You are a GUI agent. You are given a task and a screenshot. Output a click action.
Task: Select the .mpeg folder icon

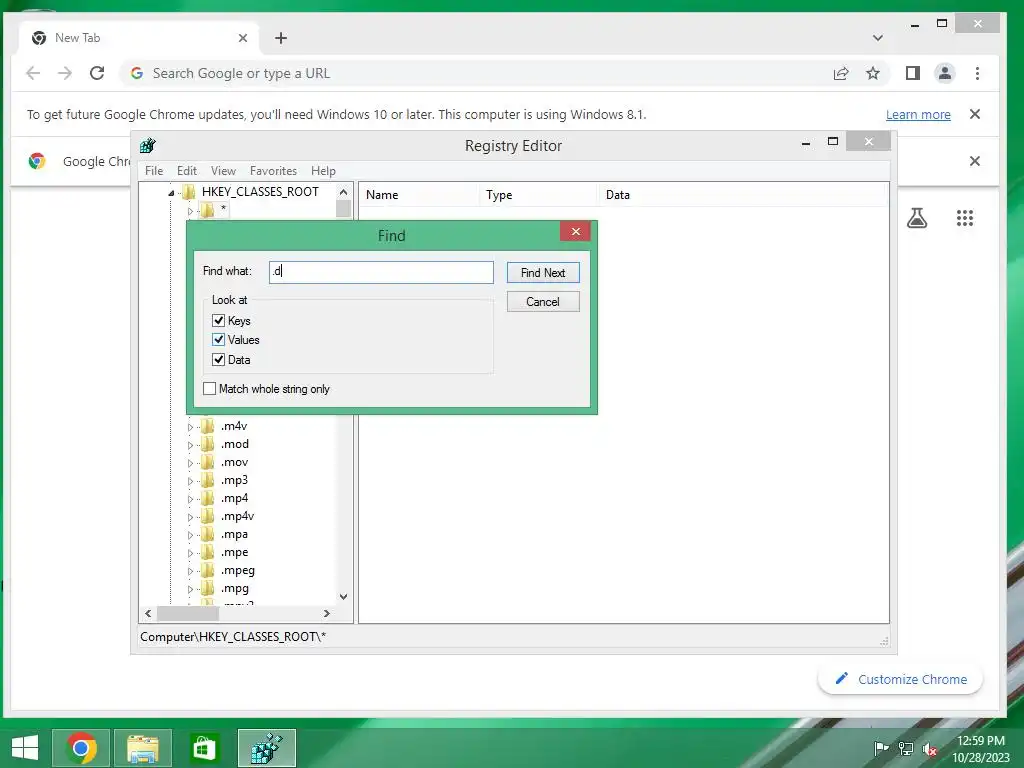coord(208,570)
